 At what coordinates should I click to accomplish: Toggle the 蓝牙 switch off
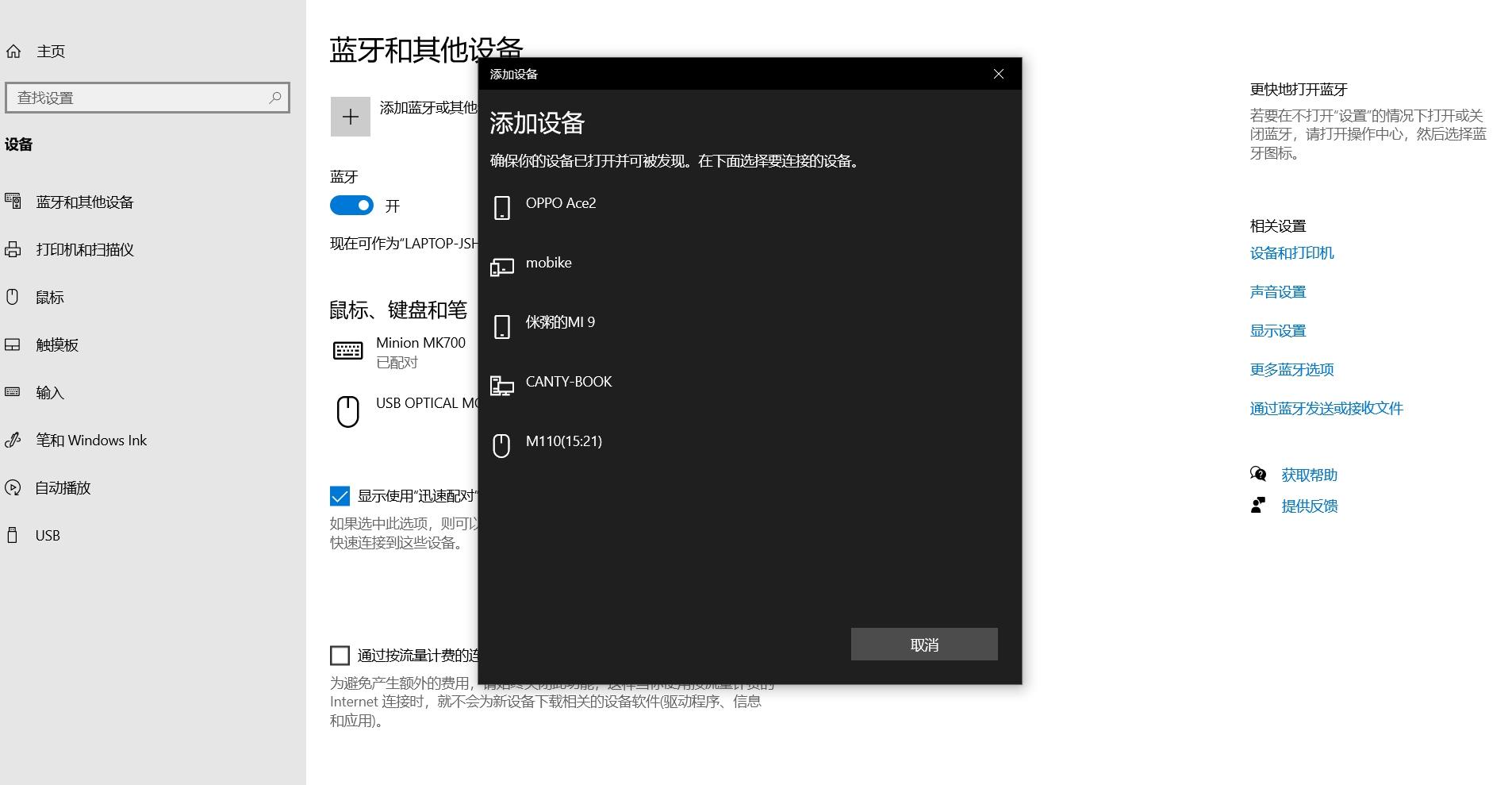tap(350, 206)
